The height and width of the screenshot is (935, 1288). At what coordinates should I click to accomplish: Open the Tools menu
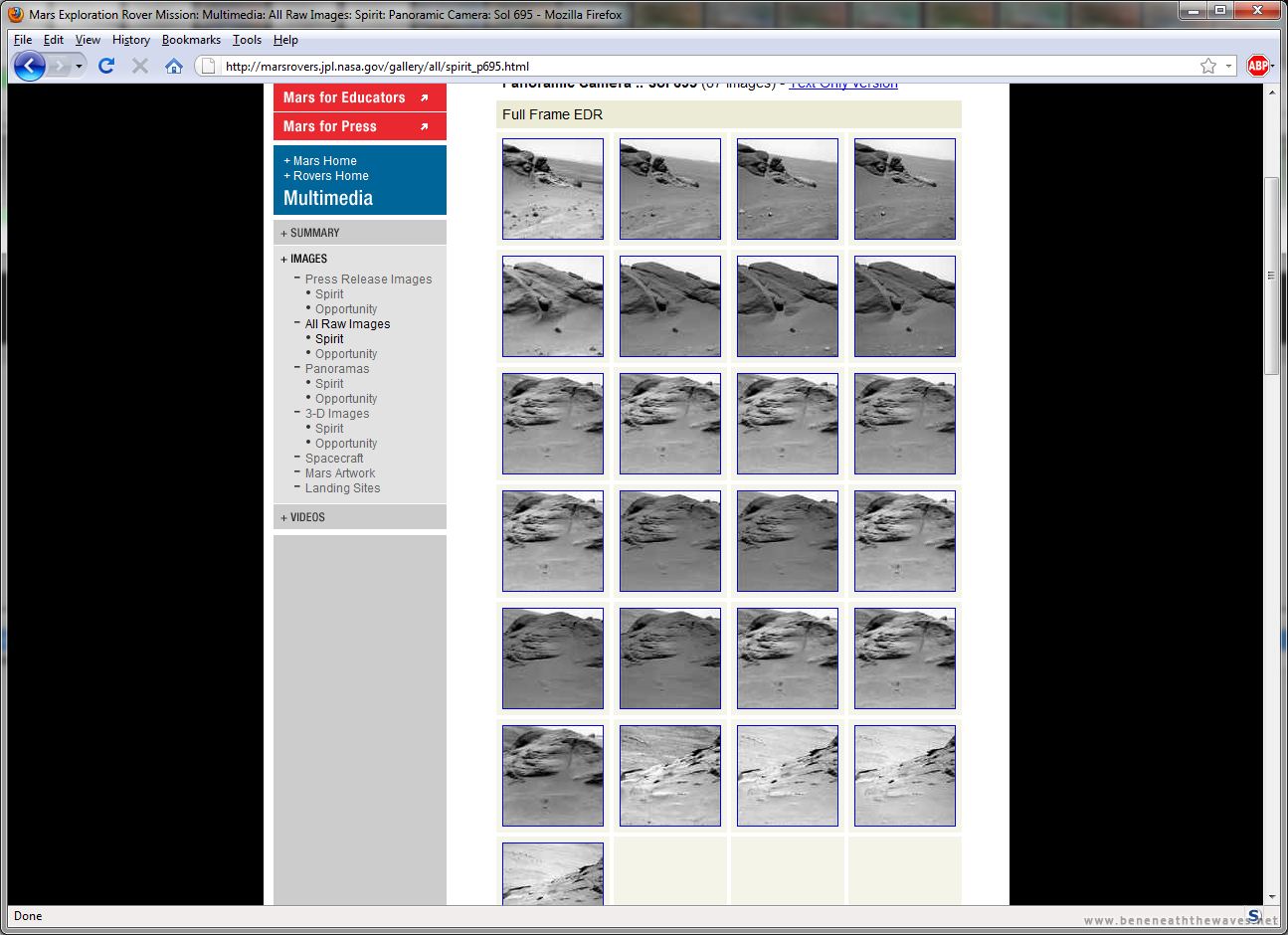pos(247,40)
